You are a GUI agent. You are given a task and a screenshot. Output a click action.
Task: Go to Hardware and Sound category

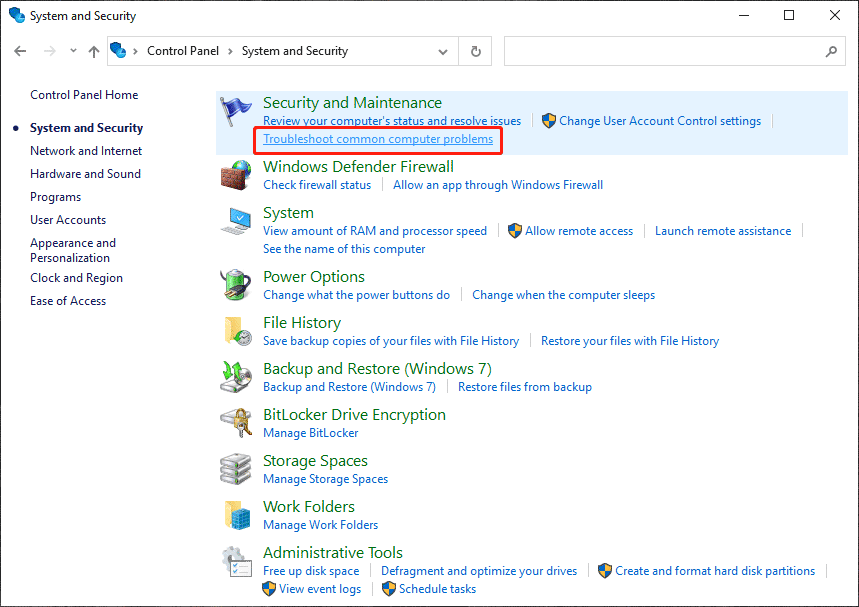coord(85,174)
